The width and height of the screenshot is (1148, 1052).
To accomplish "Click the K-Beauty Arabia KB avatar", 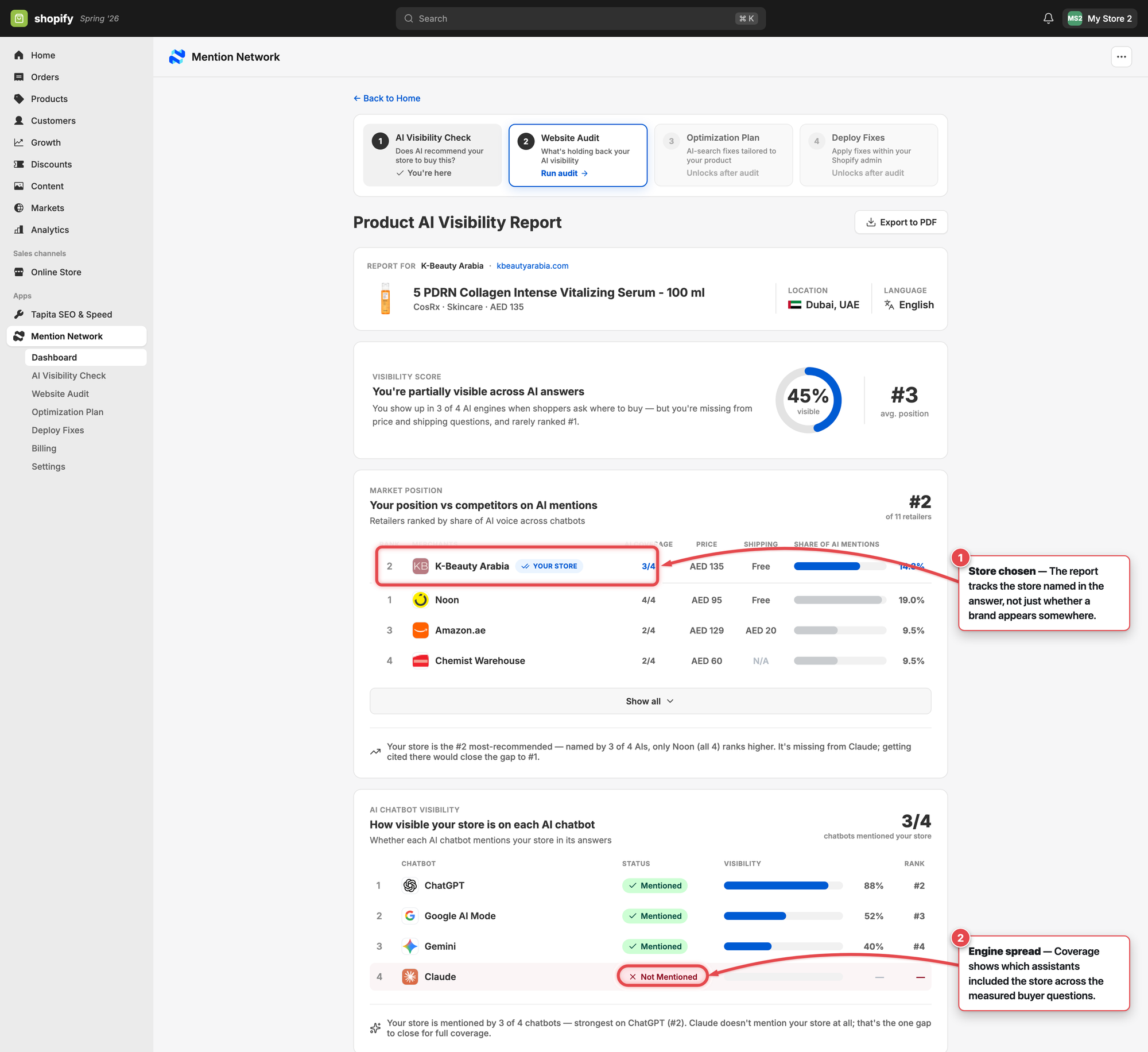I will tap(421, 566).
